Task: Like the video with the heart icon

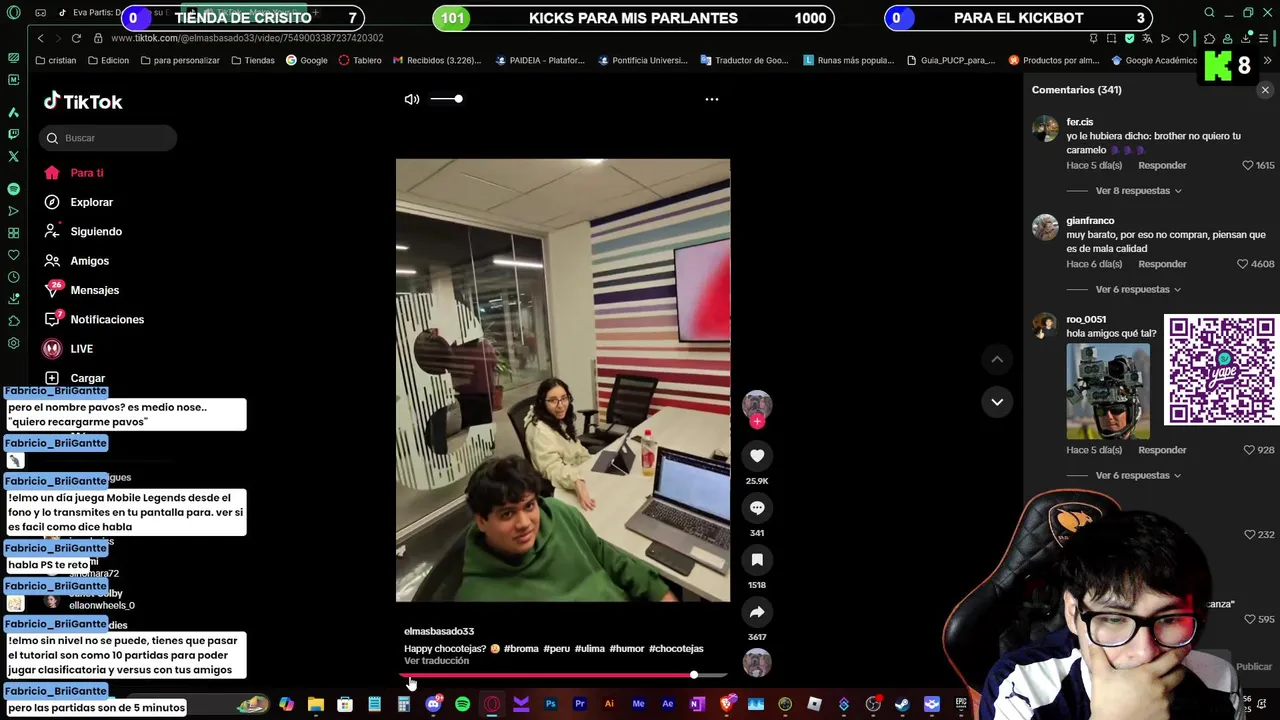Action: pyautogui.click(x=757, y=456)
